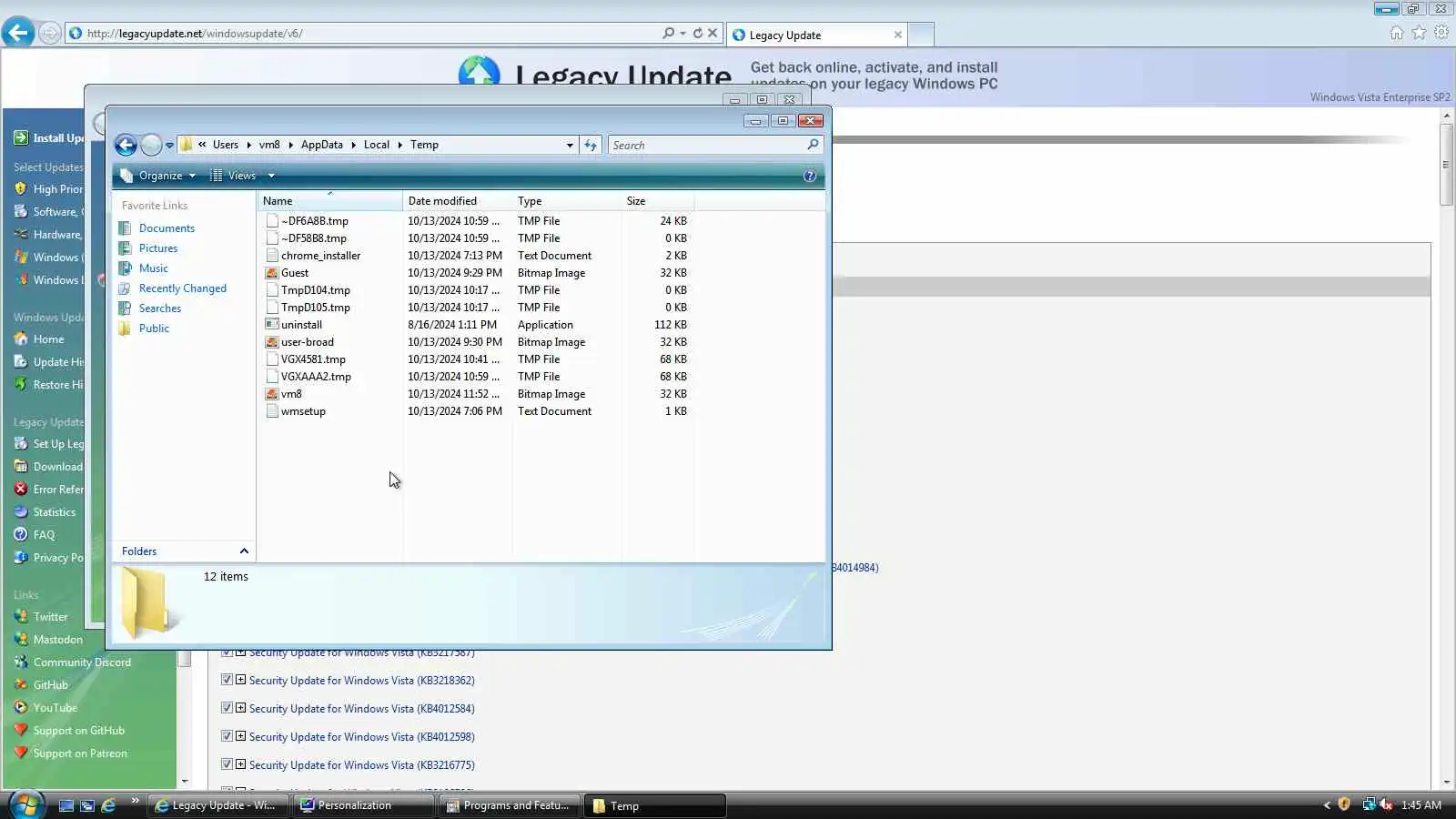Viewport: 1456px width, 819px height.
Task: Stop loading the page in Internet Explorer
Action: coord(713,33)
